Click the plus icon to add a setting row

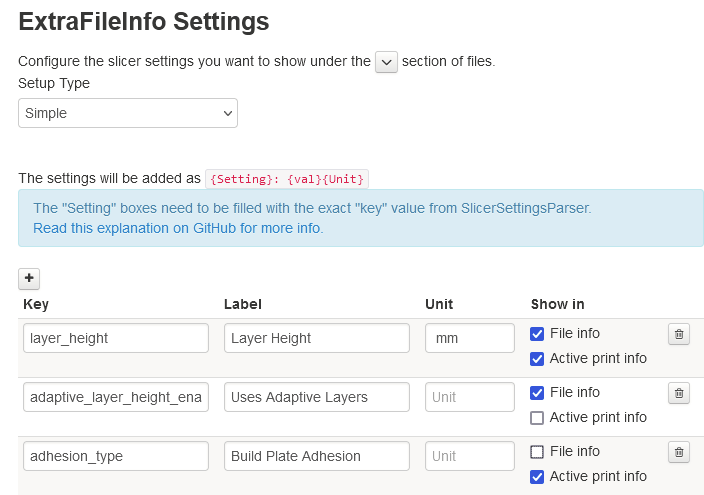click(x=29, y=278)
